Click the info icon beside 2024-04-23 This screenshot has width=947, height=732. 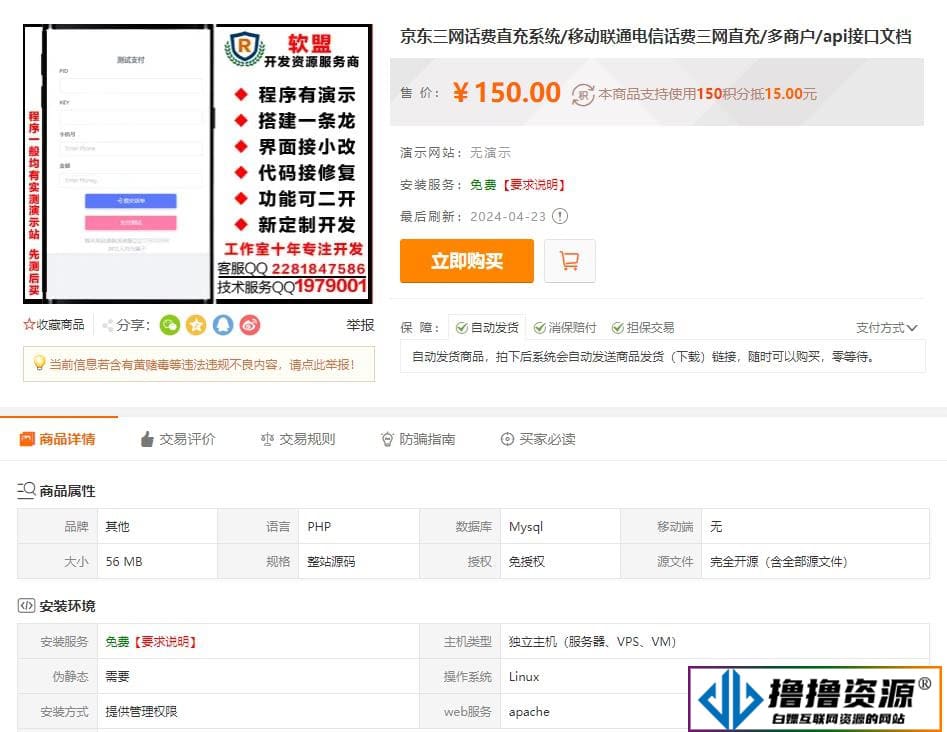[560, 216]
